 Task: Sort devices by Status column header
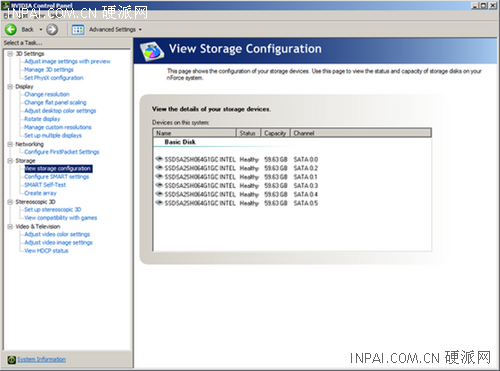[x=248, y=133]
